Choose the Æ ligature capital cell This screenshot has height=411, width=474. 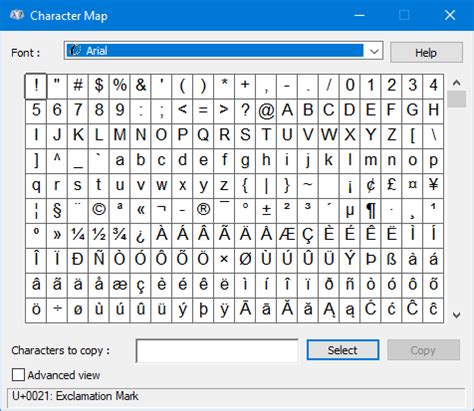[287, 235]
